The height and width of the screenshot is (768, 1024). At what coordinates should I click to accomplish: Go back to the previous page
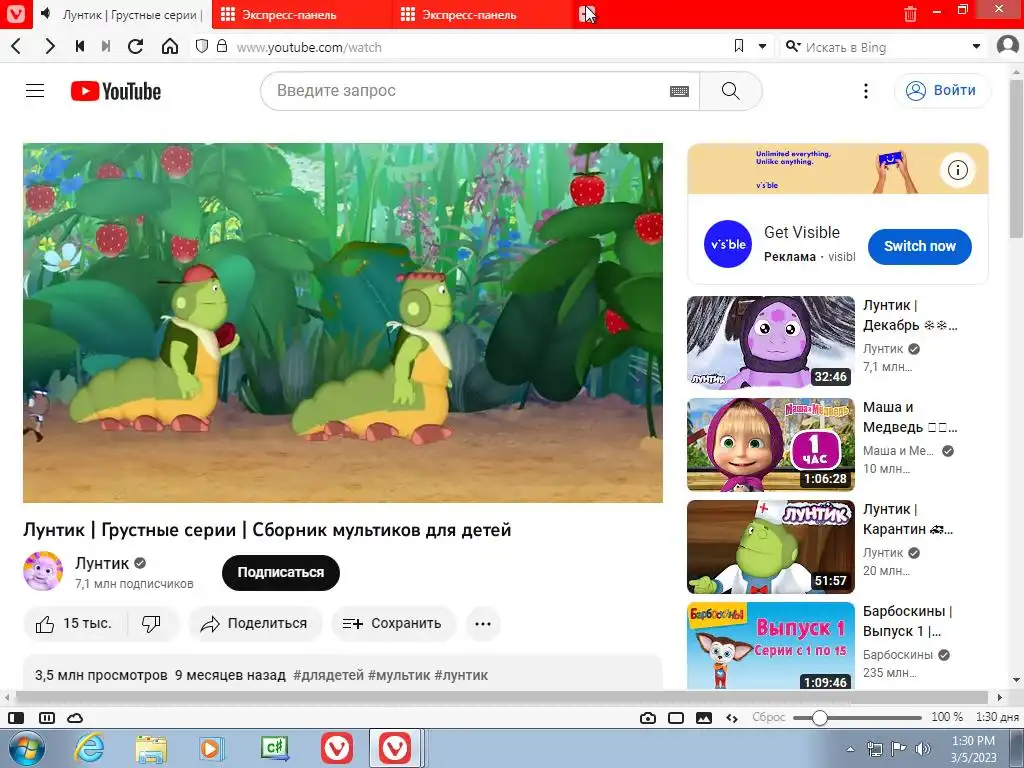tap(17, 46)
